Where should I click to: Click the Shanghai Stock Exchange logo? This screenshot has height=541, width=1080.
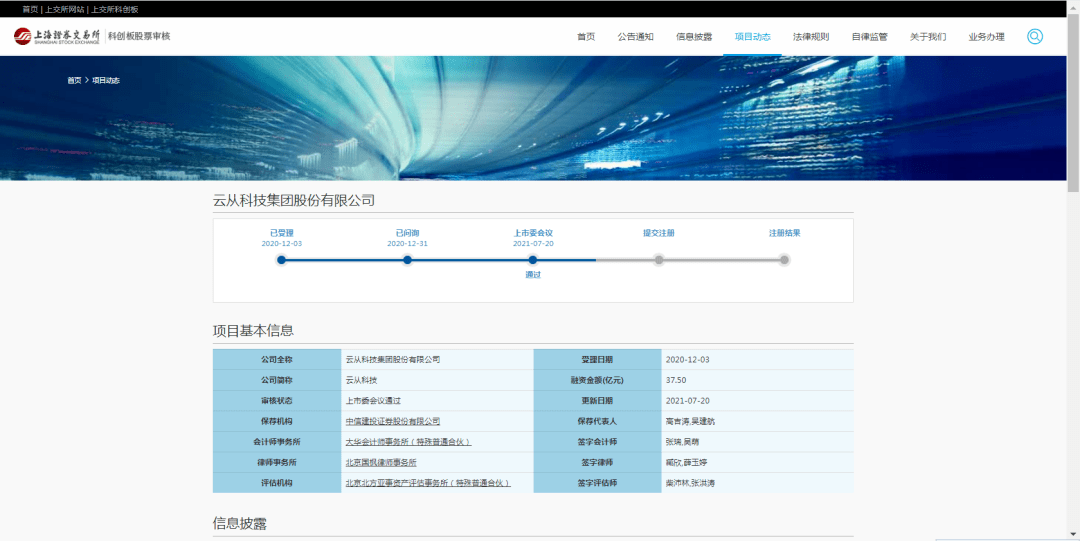tap(57, 37)
